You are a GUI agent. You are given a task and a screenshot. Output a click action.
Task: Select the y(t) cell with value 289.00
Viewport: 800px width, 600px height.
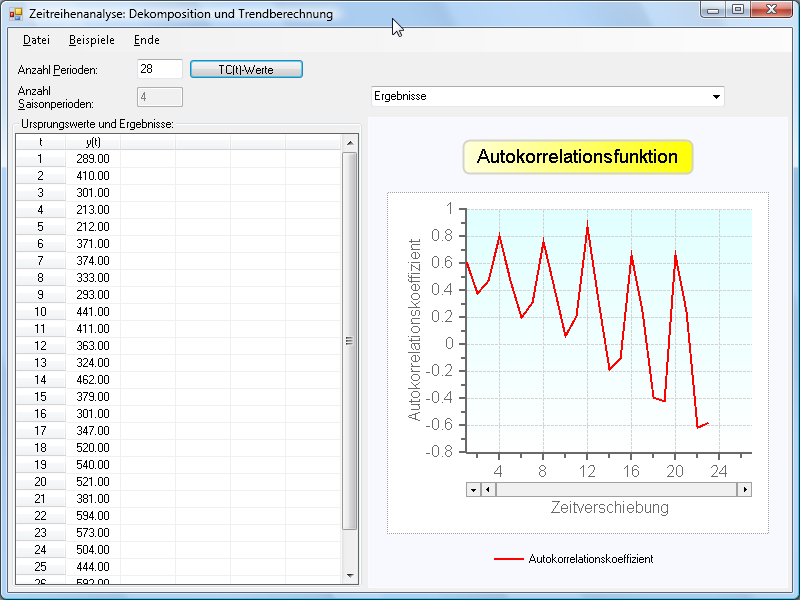pyautogui.click(x=93, y=158)
